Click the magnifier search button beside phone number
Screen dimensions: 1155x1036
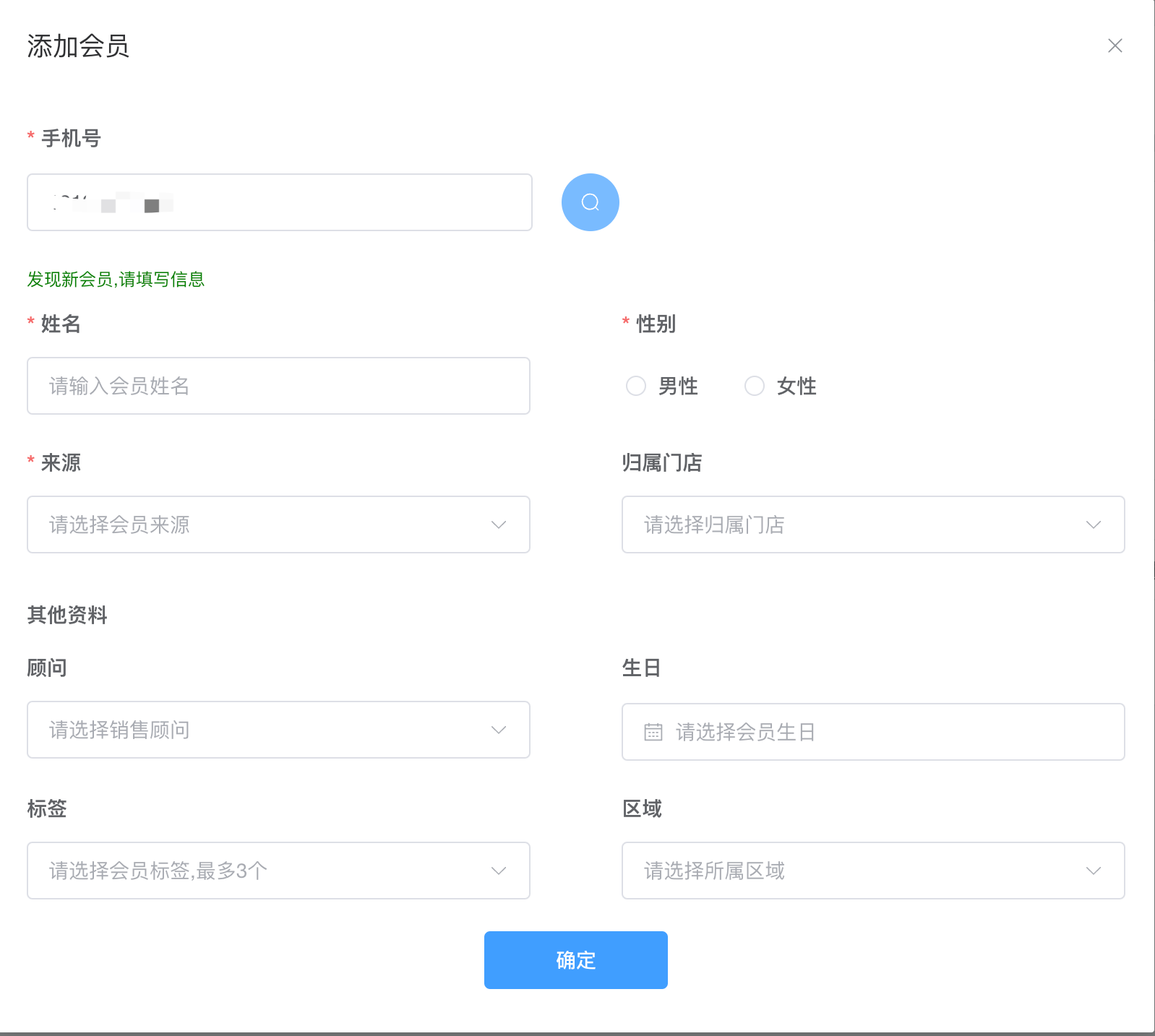point(590,202)
